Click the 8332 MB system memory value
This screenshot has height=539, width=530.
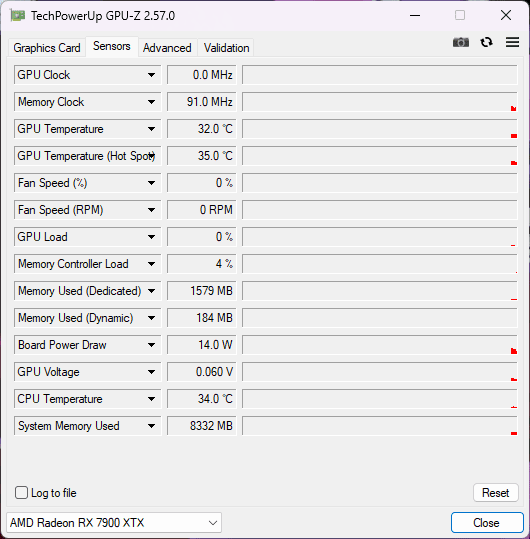point(202,426)
